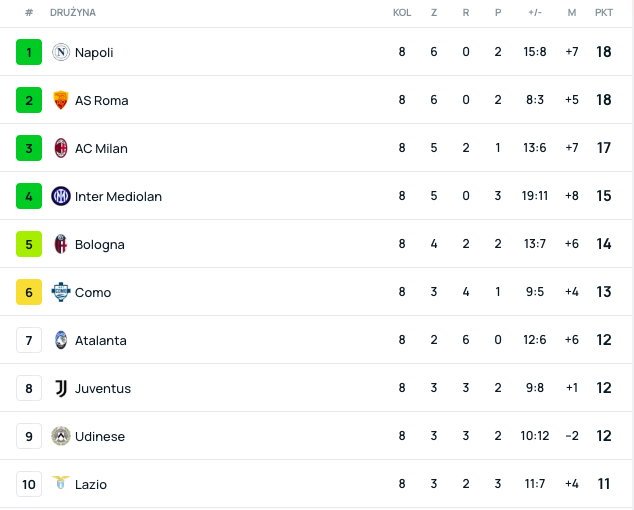The height and width of the screenshot is (510, 634).
Task: Click the Bologna club crest
Action: 61,244
